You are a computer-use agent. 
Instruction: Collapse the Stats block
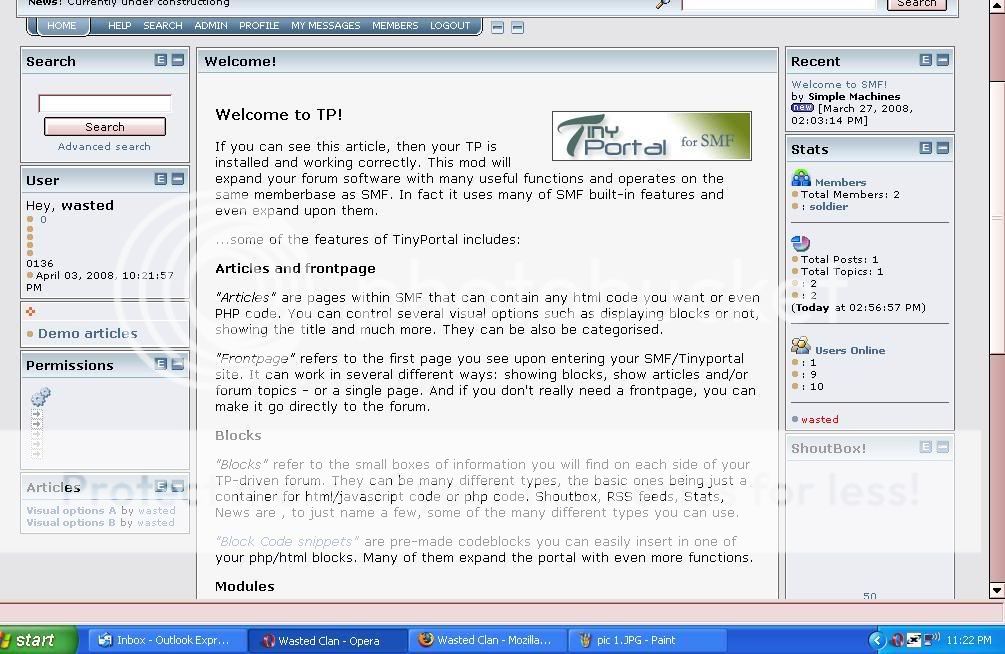click(942, 148)
